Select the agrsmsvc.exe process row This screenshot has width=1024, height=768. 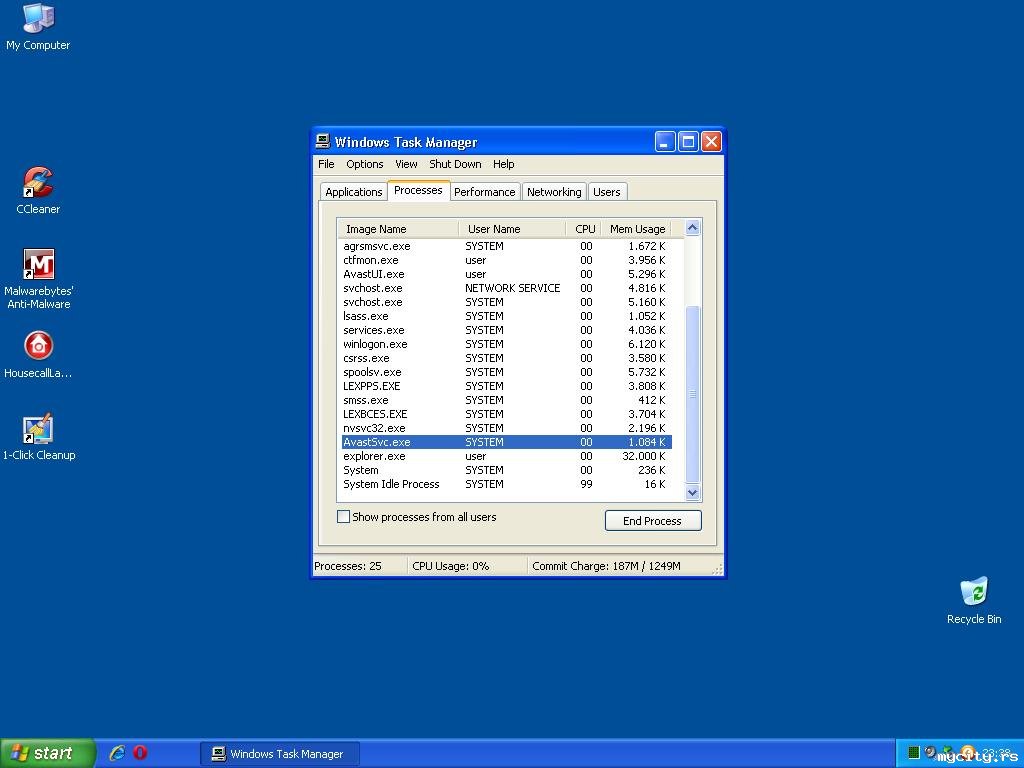[506, 246]
